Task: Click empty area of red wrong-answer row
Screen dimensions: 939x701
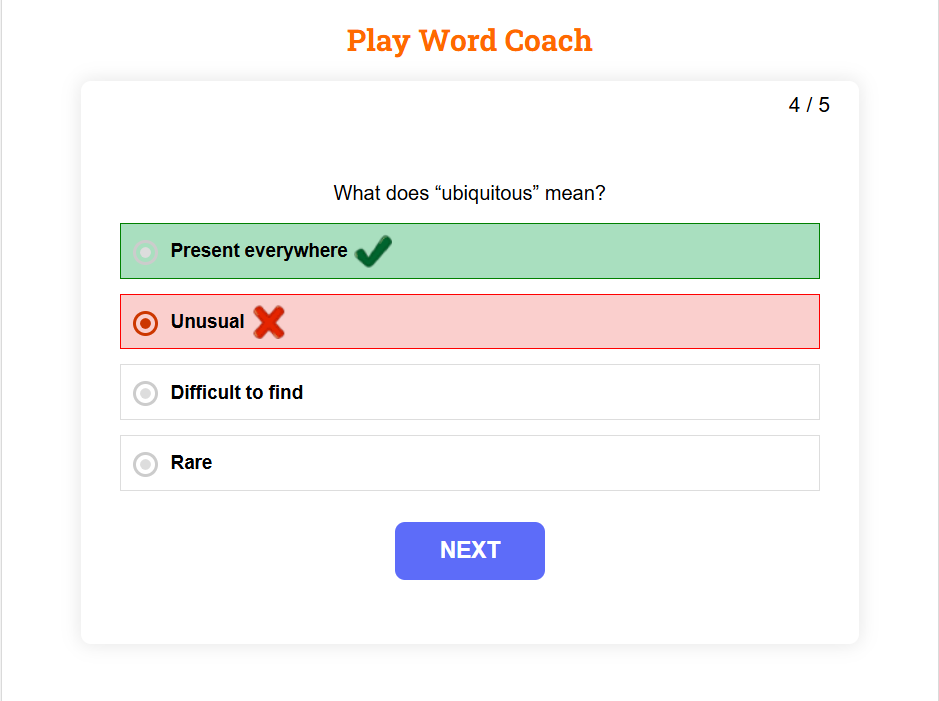Action: (560, 322)
